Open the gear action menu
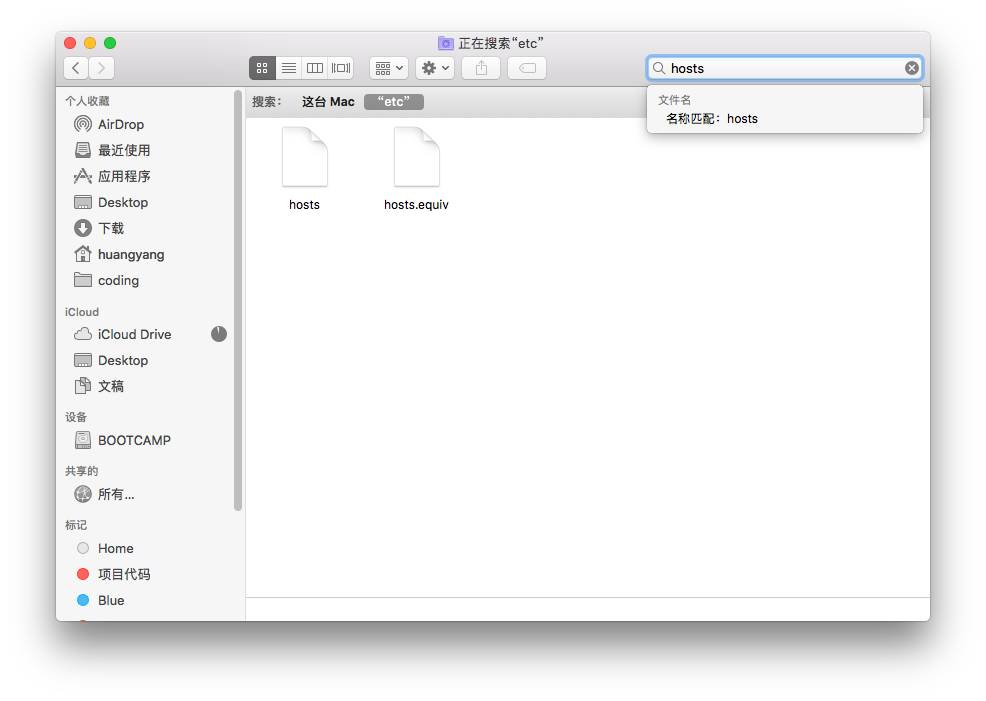986x701 pixels. (435, 68)
